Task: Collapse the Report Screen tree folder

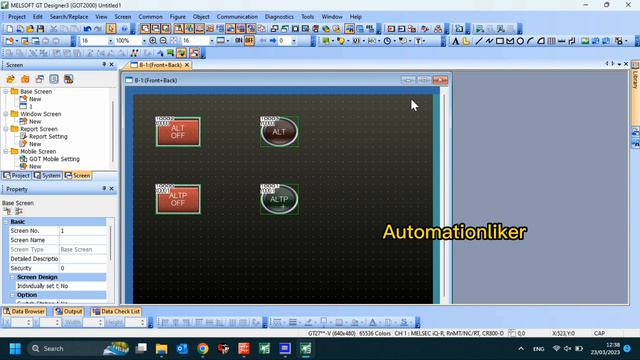Action: click(6, 129)
